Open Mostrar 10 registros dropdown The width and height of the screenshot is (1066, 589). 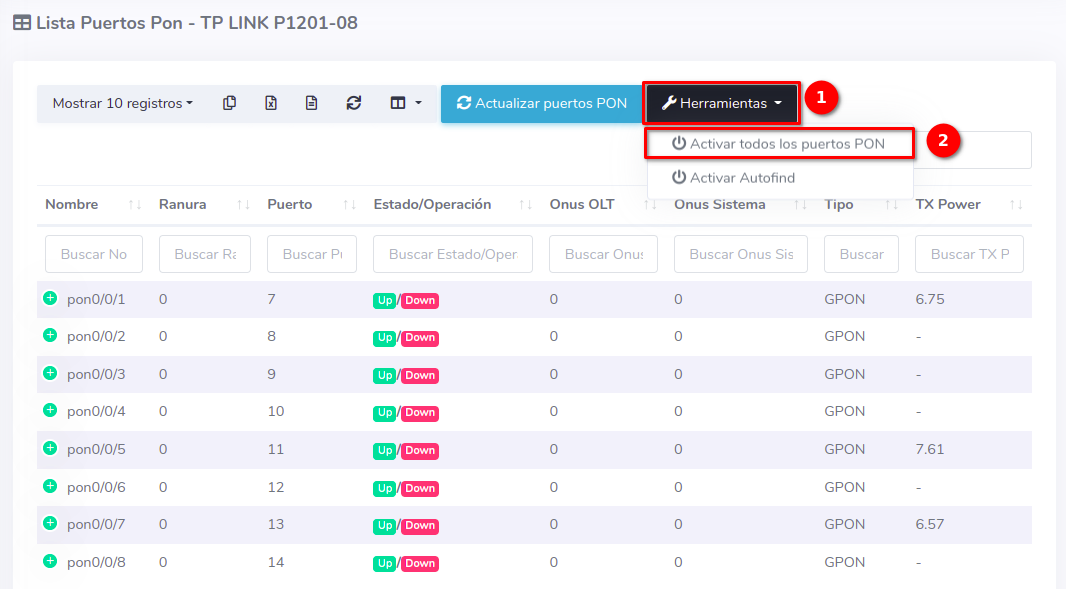(x=122, y=103)
